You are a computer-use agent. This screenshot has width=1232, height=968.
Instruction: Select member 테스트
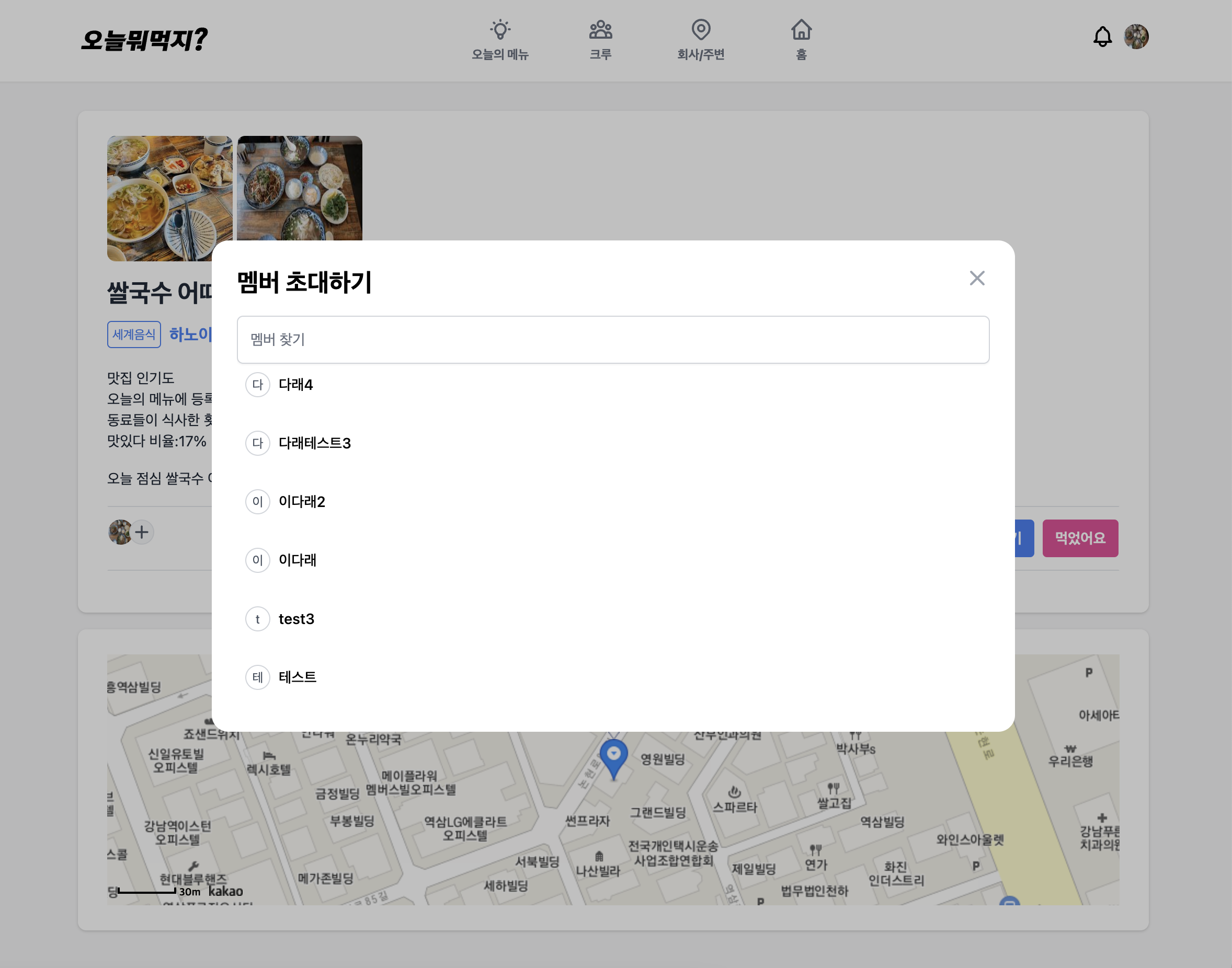(x=297, y=677)
